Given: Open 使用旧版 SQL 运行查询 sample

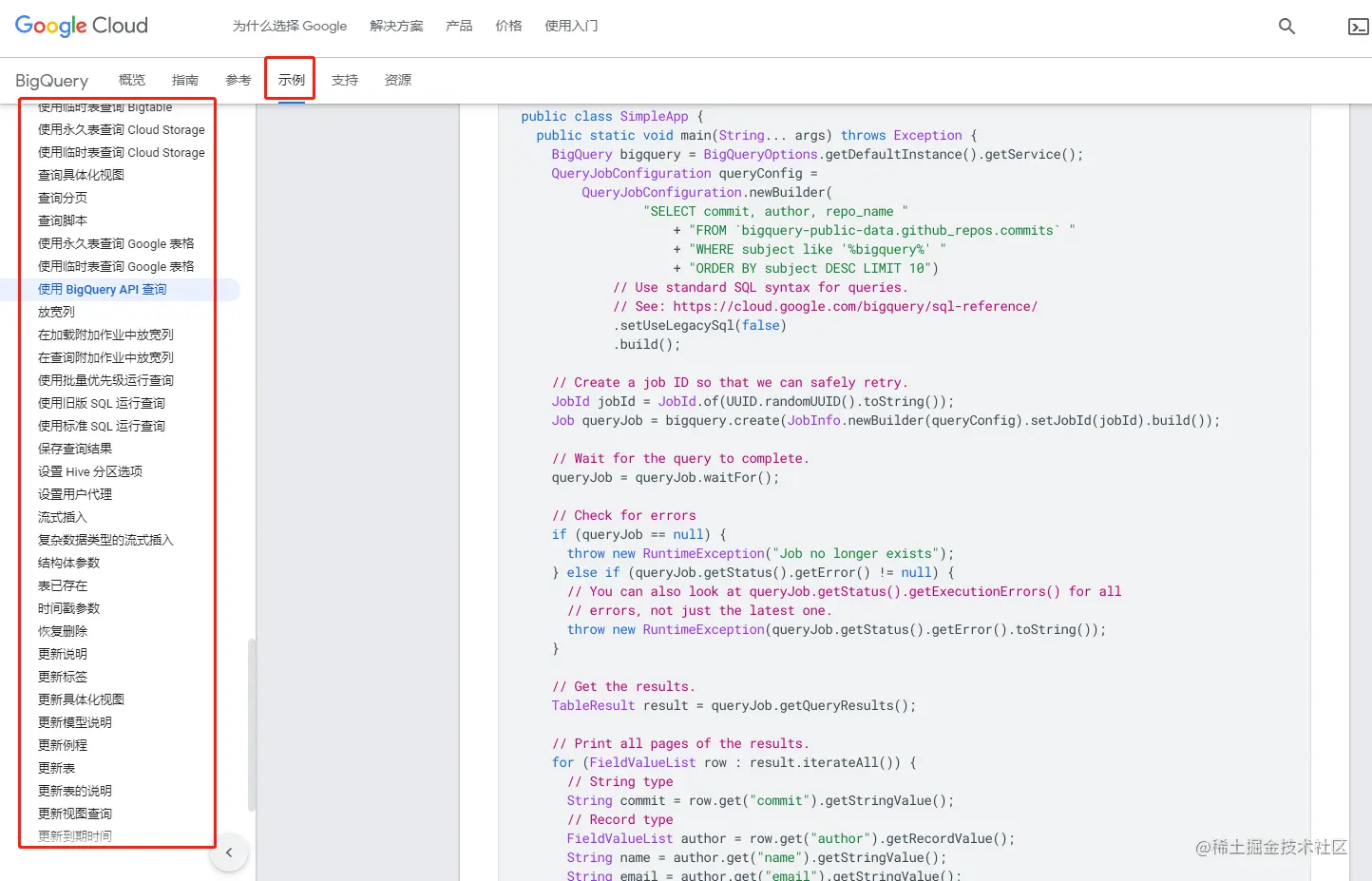Looking at the screenshot, I should click(102, 403).
